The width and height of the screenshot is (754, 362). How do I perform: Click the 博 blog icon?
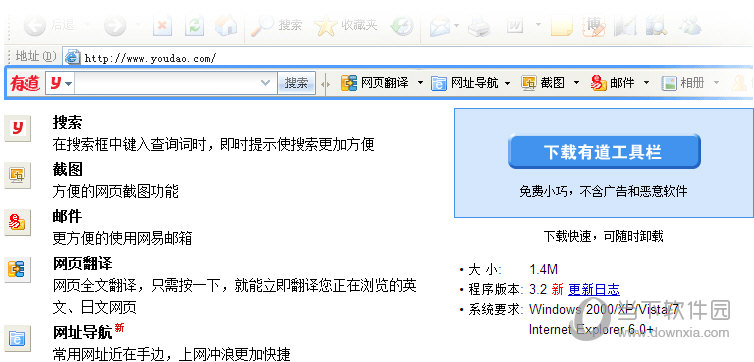click(593, 26)
